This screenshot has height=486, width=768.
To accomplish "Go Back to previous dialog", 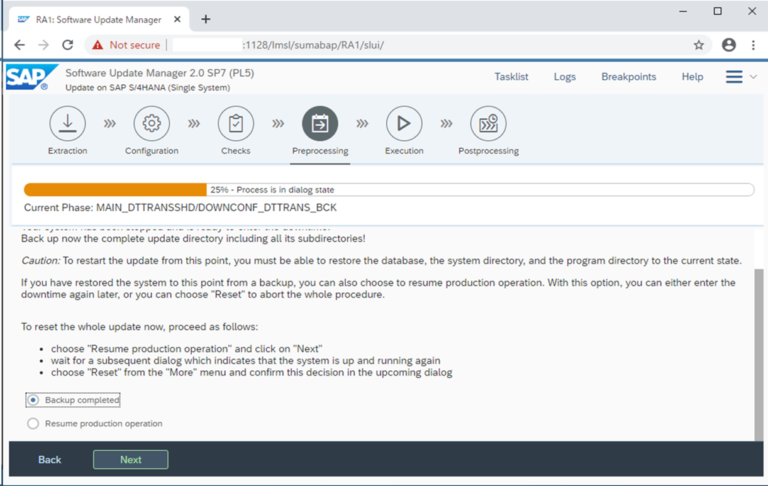I will click(50, 460).
